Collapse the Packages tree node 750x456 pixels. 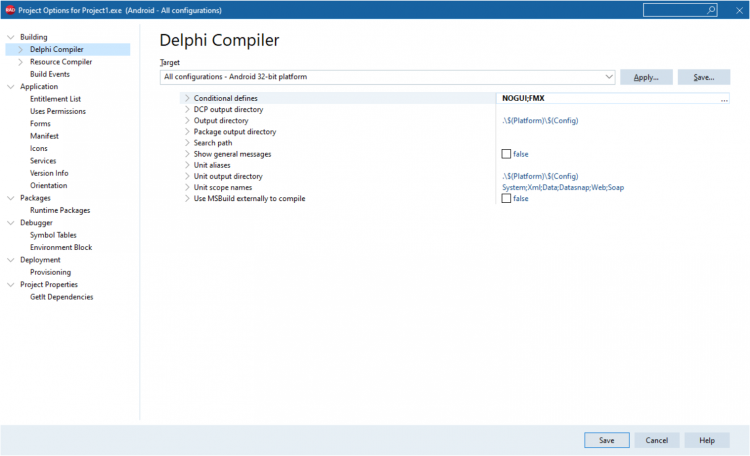pyautogui.click(x=11, y=198)
